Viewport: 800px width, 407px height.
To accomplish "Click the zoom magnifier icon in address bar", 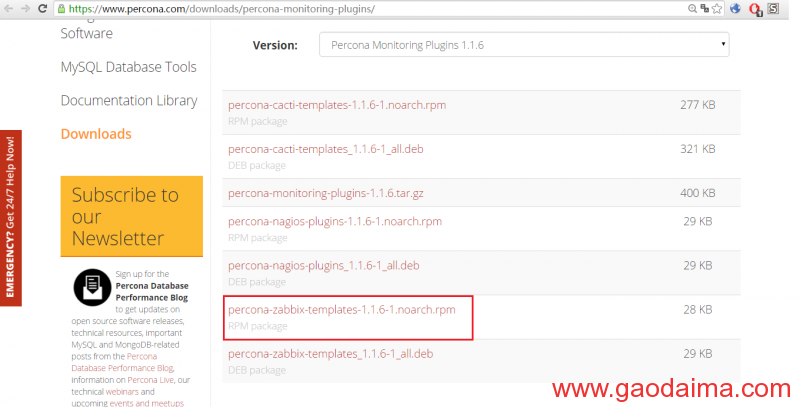I will coord(692,8).
